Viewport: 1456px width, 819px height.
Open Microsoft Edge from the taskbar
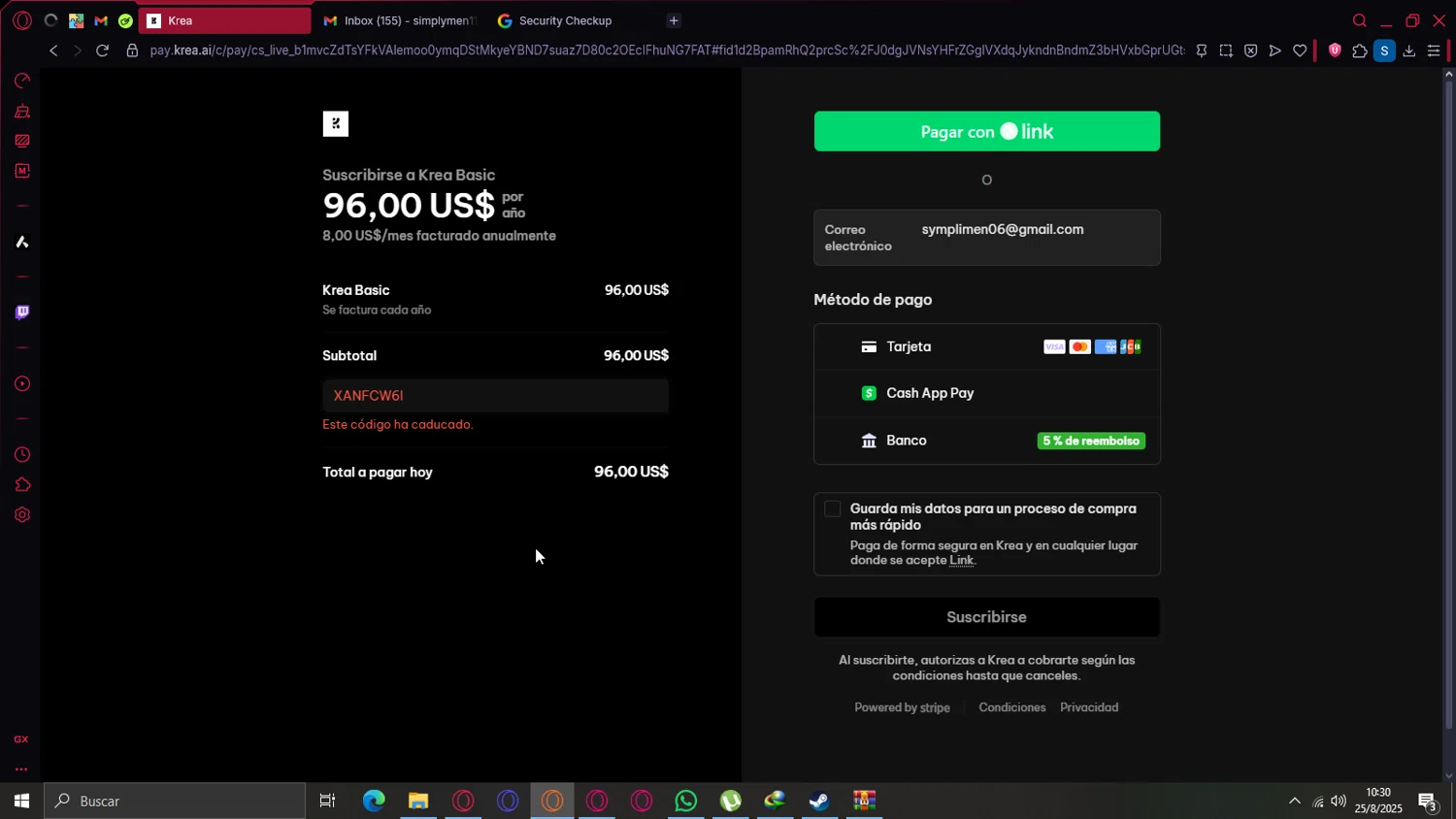tap(374, 801)
